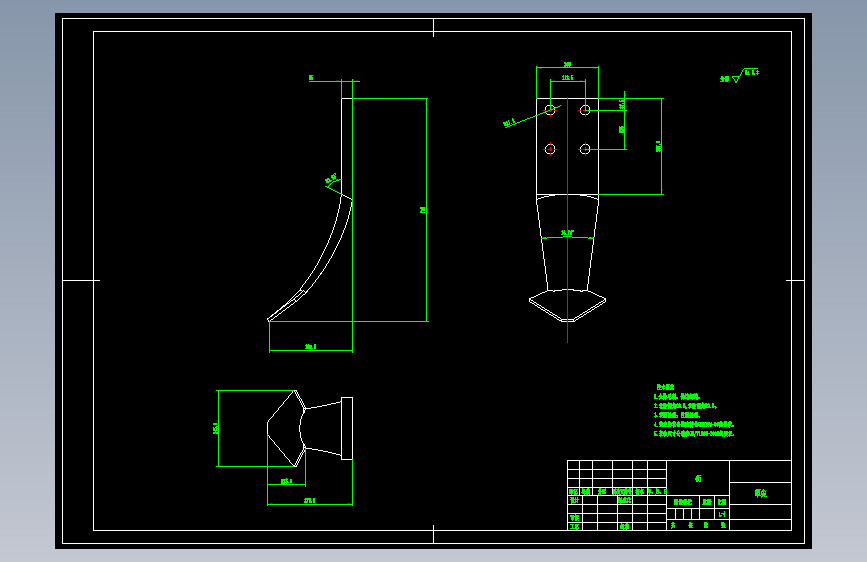The width and height of the screenshot is (867, 562).
Task: Select the longer horizontal dimension under the top view
Action: [310, 501]
